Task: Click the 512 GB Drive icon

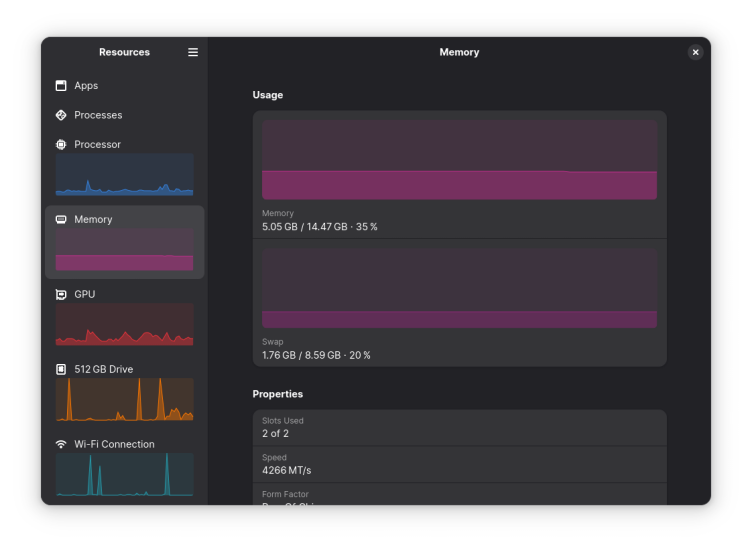Action: 61,369
